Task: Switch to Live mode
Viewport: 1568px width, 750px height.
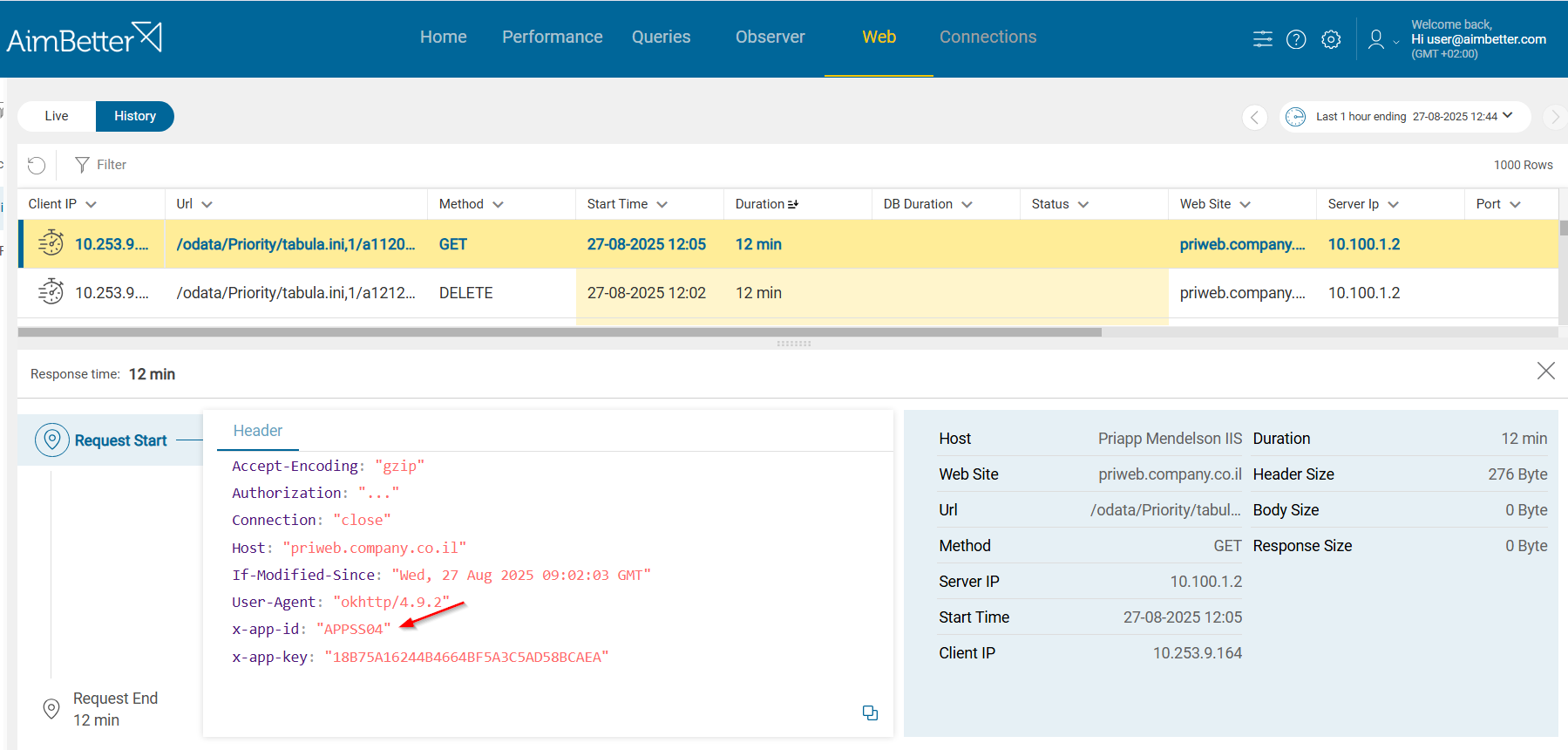Action: 57,116
